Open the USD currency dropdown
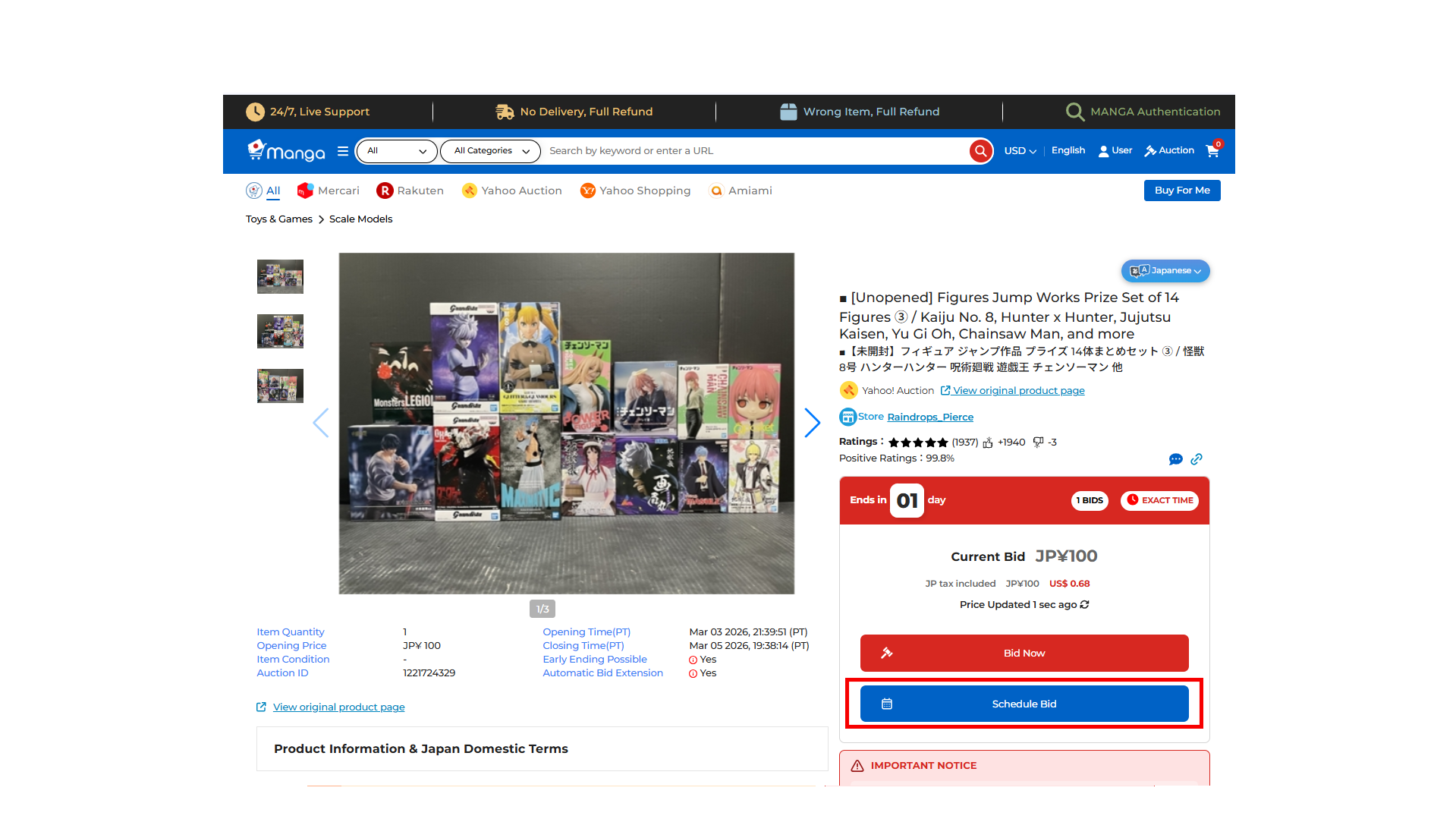The height and width of the screenshot is (819, 1456). 1020,151
